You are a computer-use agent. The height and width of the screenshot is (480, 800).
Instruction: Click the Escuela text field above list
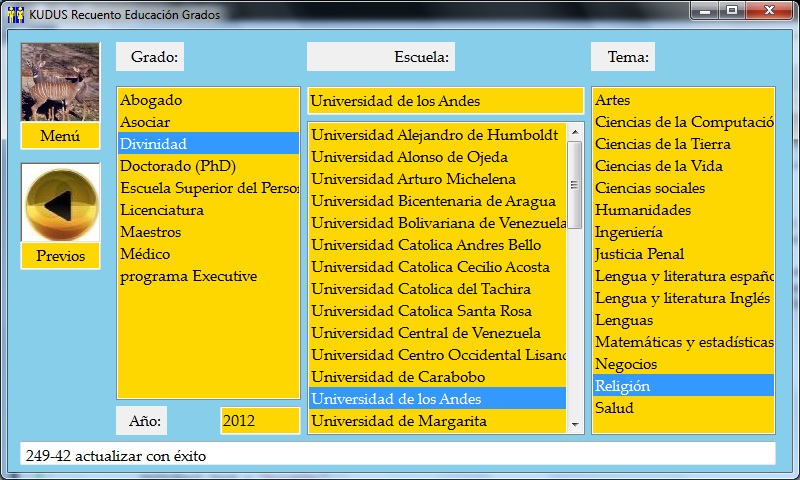tap(445, 101)
